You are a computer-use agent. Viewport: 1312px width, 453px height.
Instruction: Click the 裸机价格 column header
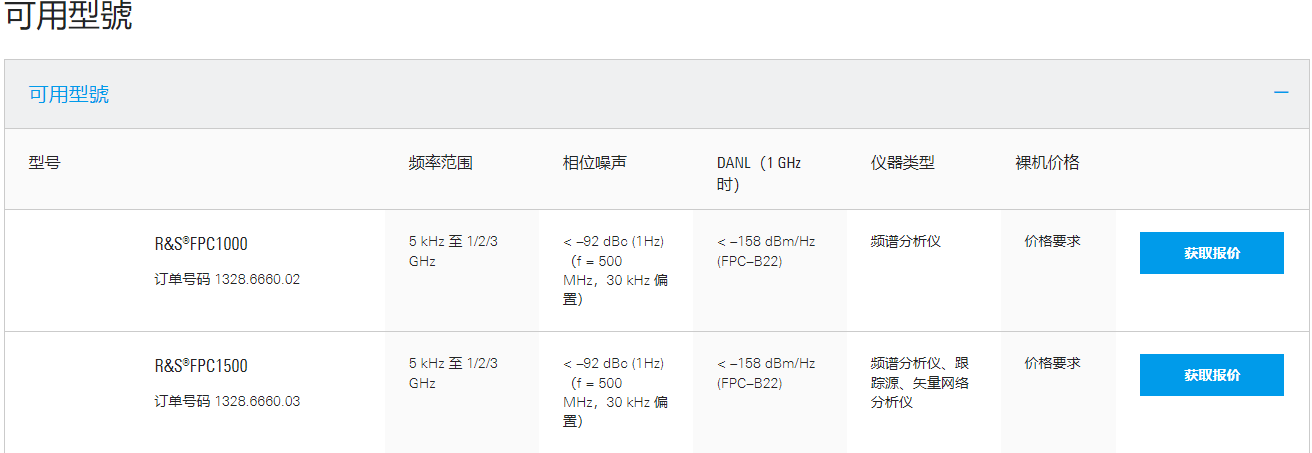tap(1047, 162)
